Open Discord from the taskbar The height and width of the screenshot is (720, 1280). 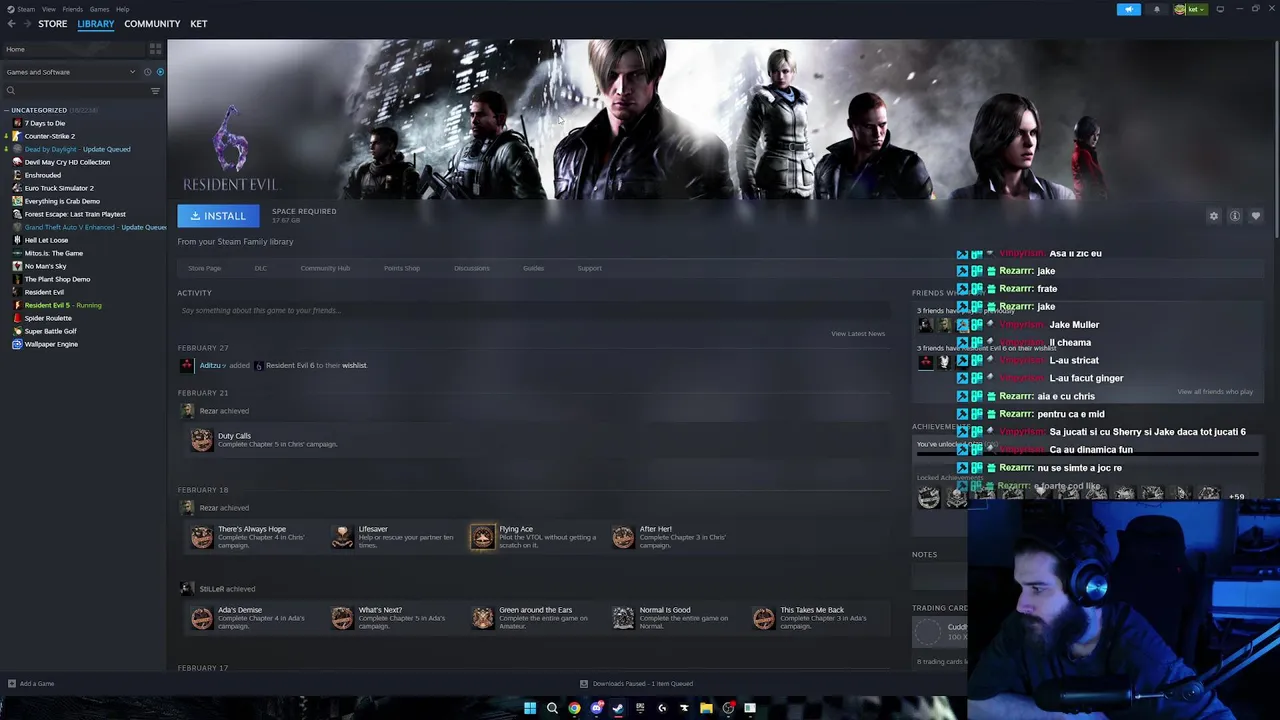tap(596, 708)
